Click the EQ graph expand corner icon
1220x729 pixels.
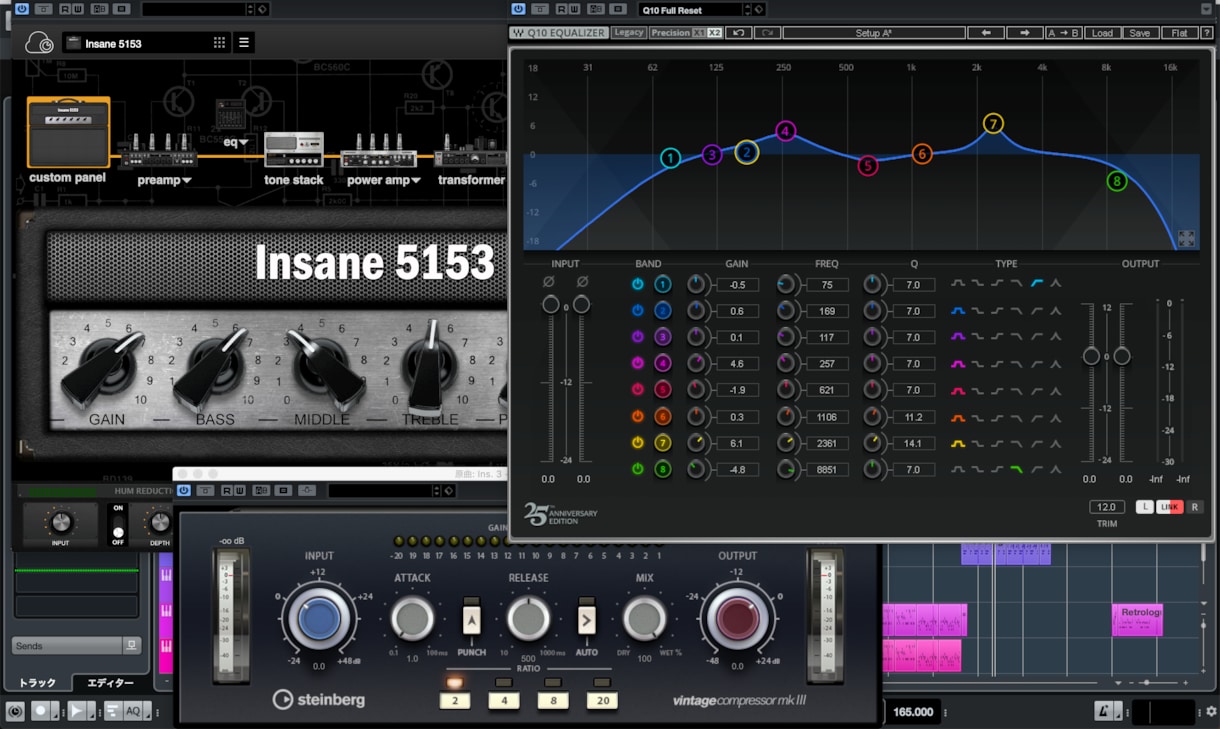[x=1186, y=238]
